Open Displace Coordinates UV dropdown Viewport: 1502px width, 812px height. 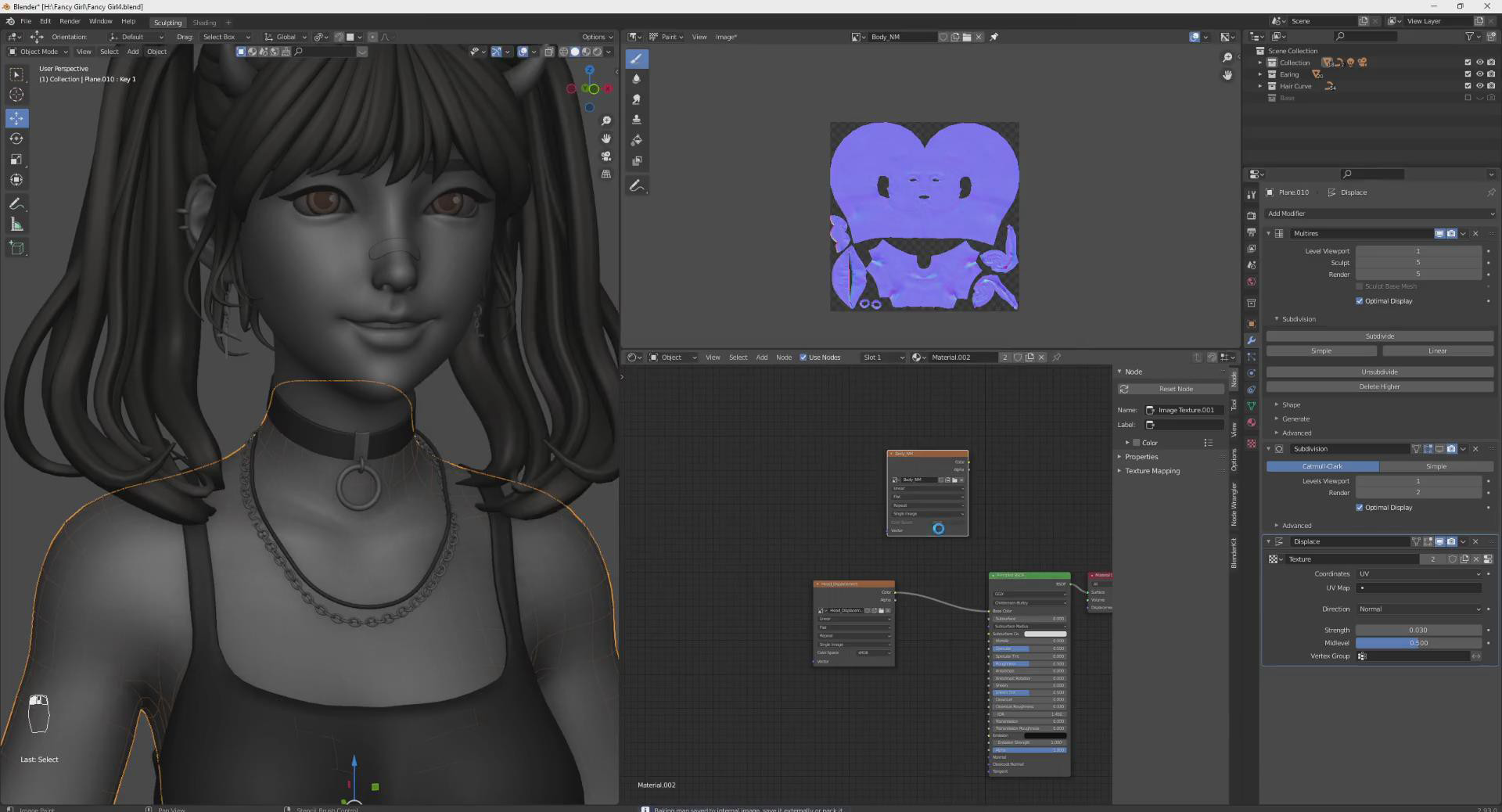pos(1419,573)
